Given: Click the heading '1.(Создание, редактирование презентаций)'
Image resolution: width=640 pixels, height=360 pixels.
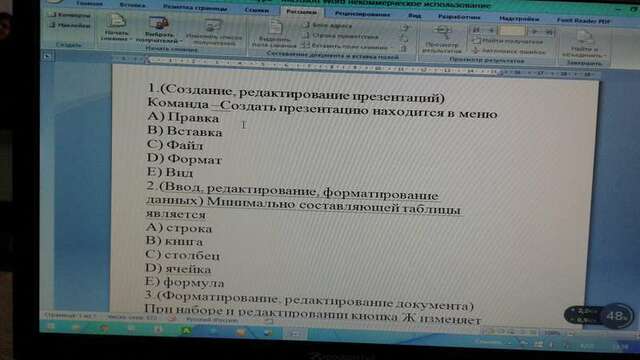Looking at the screenshot, I should 296,93.
